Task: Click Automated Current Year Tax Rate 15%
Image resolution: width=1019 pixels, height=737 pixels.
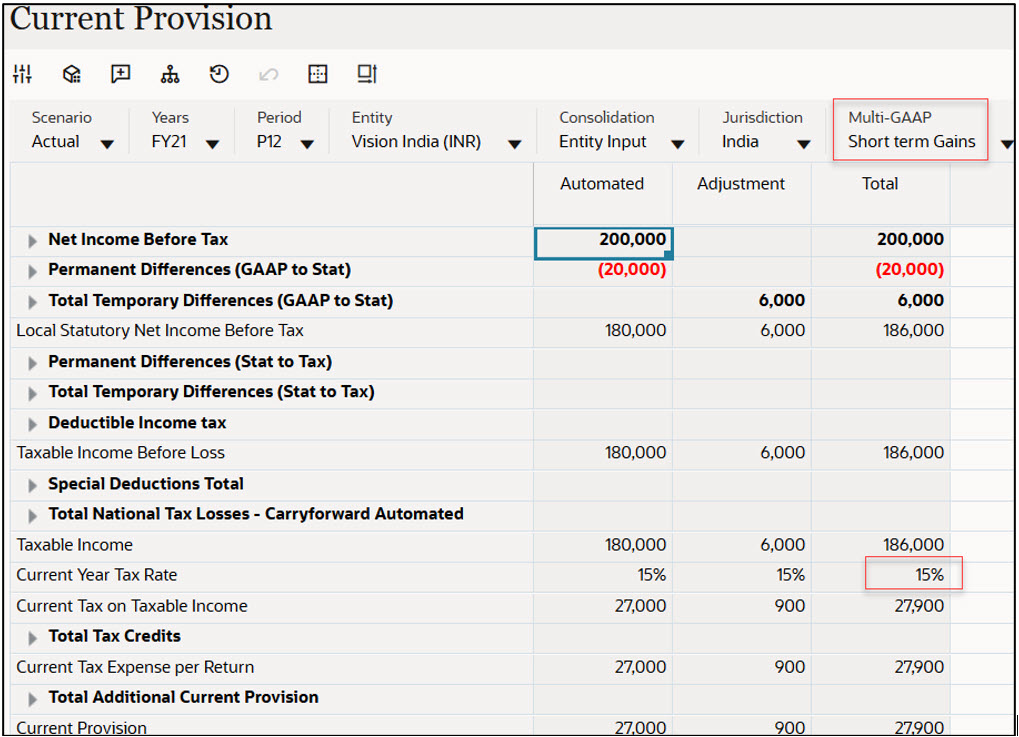Action: [603, 575]
